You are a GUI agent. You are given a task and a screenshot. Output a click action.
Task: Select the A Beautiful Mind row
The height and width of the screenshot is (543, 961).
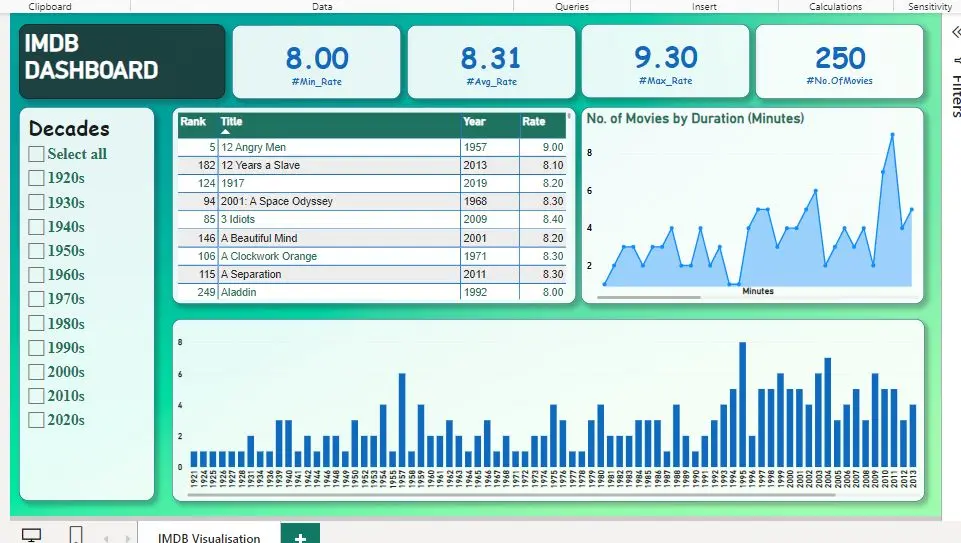tap(372, 238)
